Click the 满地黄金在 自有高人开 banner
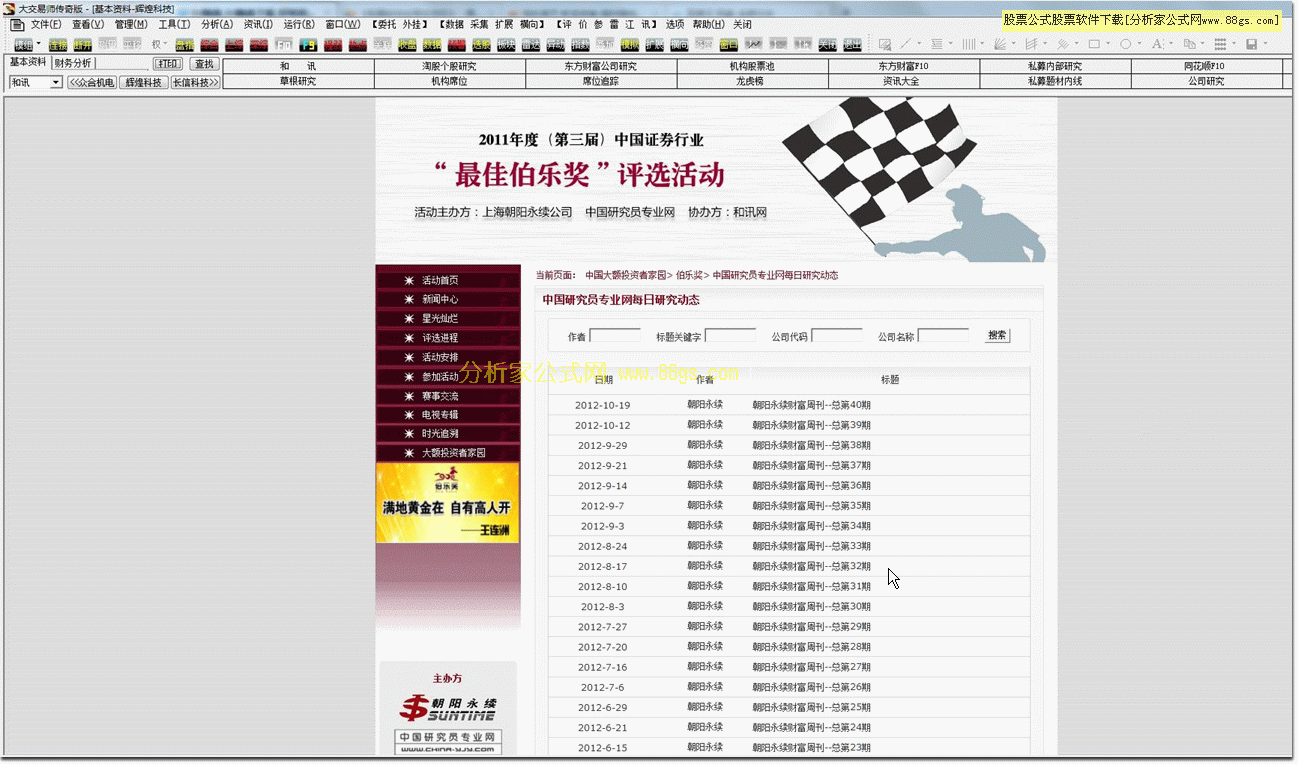 pyautogui.click(x=448, y=503)
